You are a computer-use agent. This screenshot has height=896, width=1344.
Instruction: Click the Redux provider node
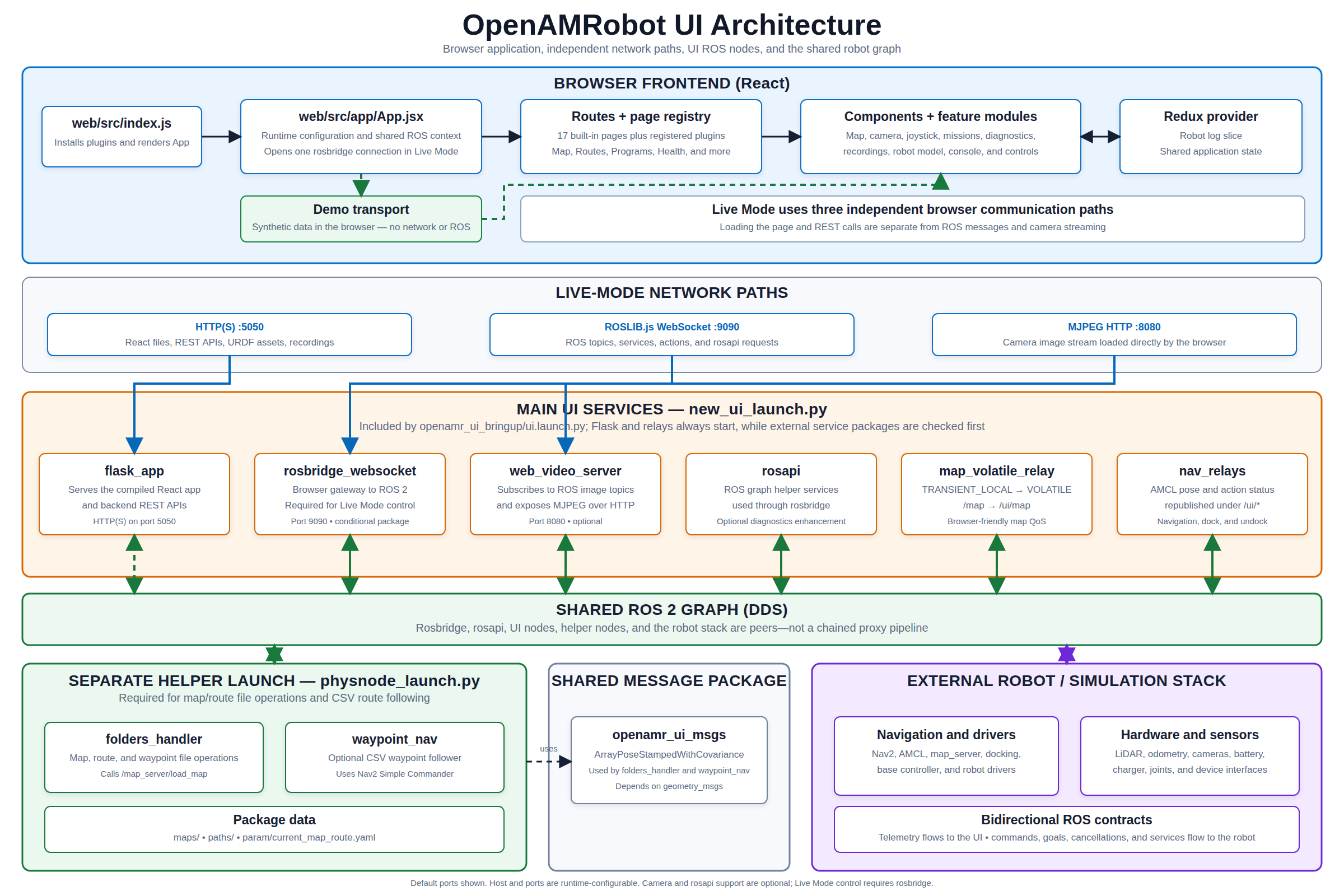[1211, 137]
